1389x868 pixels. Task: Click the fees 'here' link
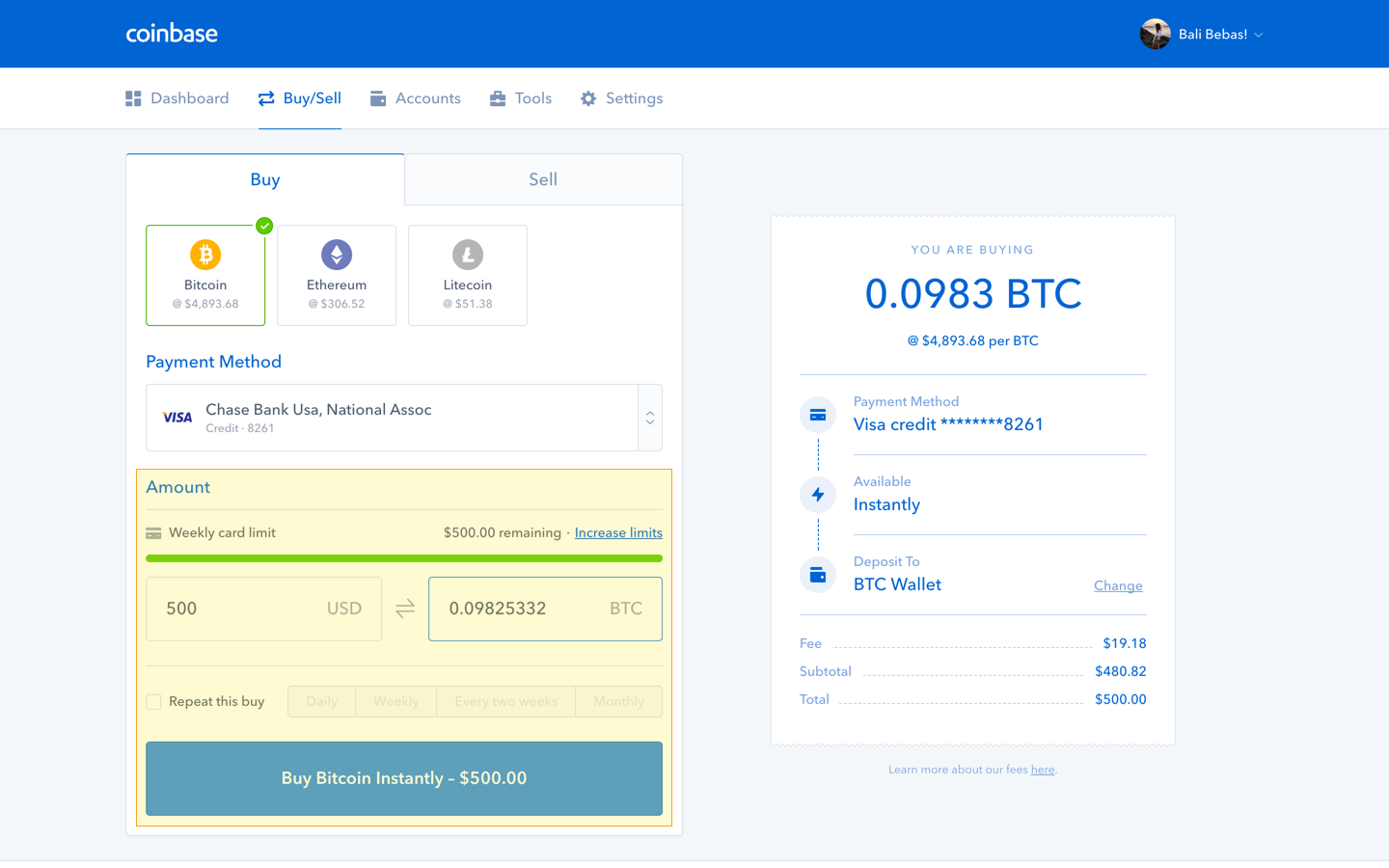tap(1043, 770)
